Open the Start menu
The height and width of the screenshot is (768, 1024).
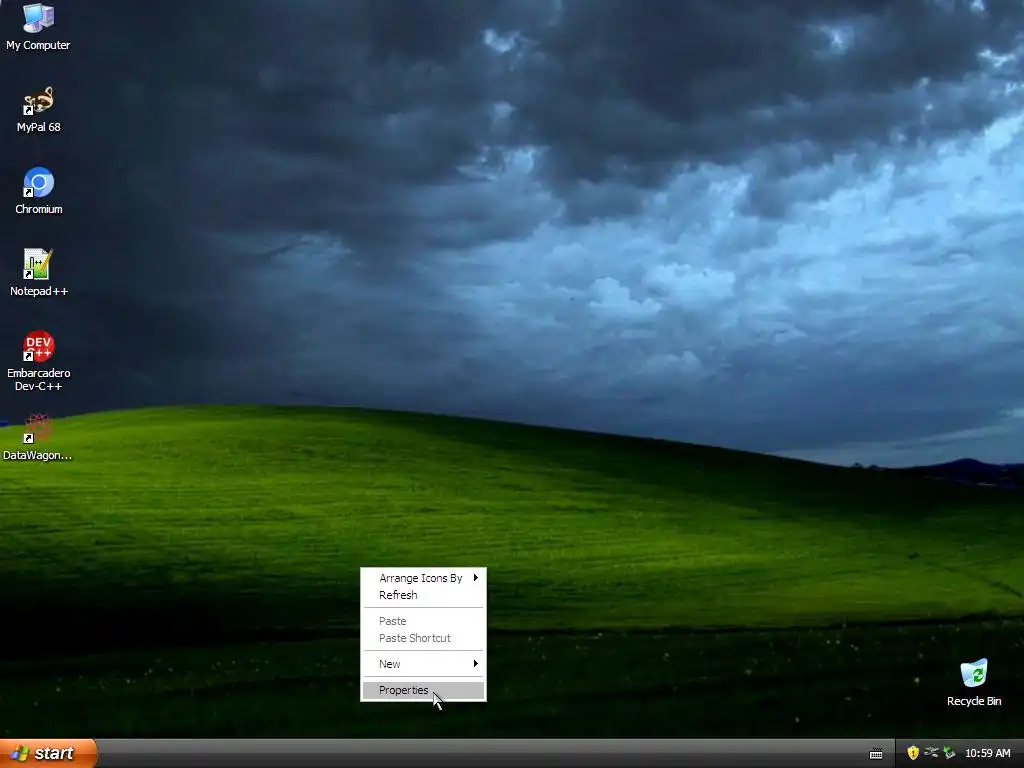[x=48, y=753]
